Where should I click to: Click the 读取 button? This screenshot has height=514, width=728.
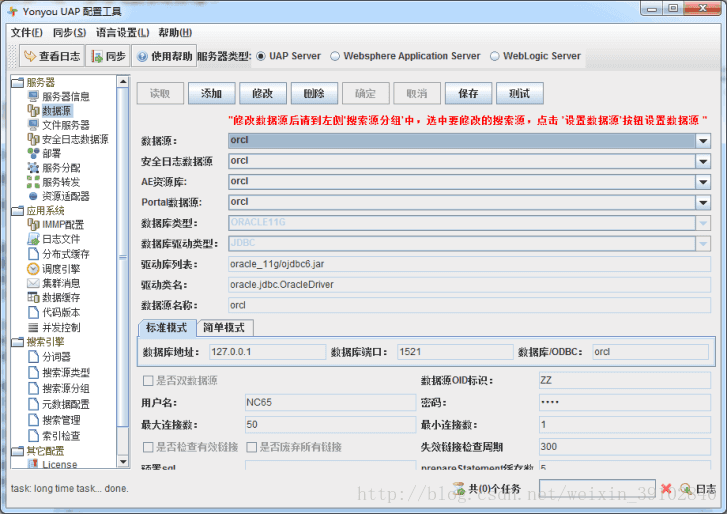(160, 93)
